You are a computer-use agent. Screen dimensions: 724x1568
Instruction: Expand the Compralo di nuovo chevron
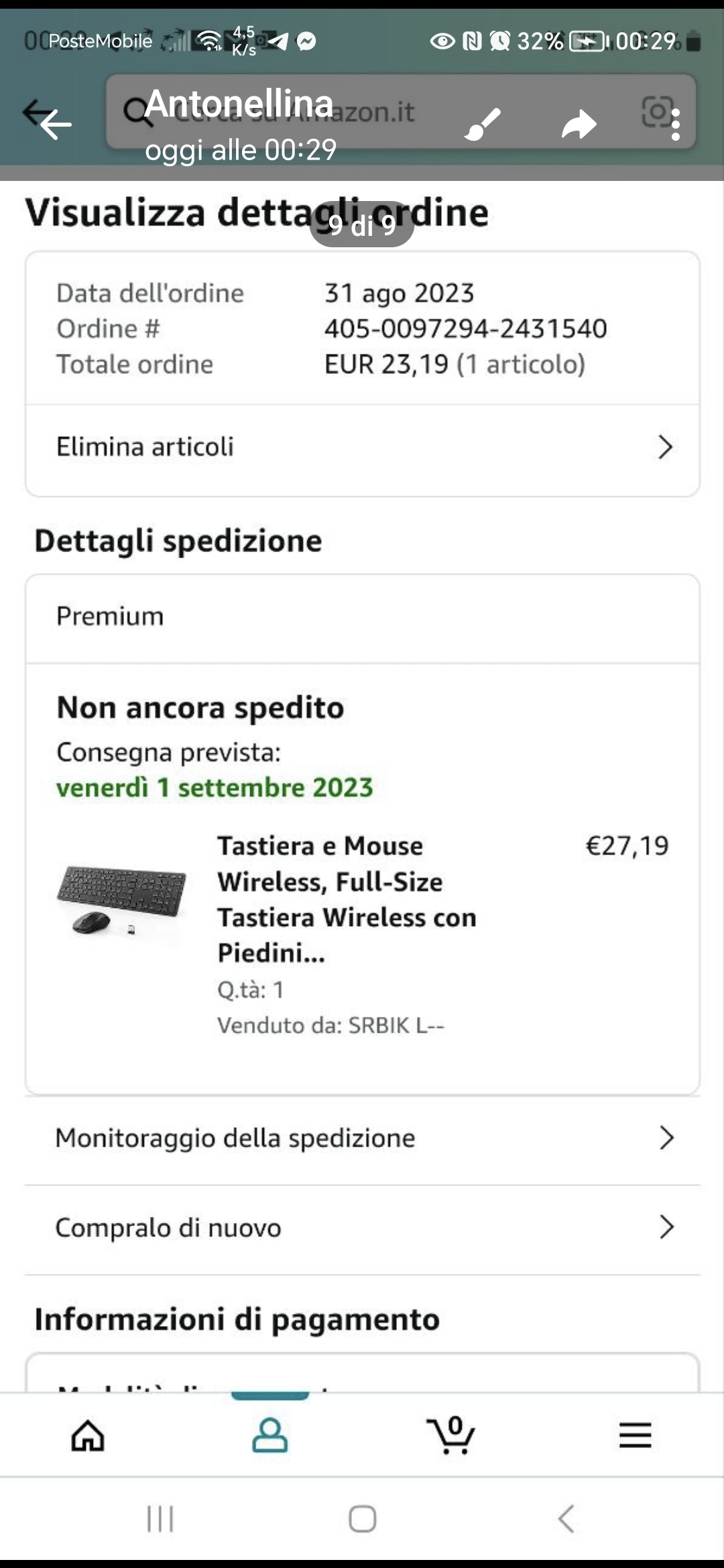click(x=666, y=1227)
